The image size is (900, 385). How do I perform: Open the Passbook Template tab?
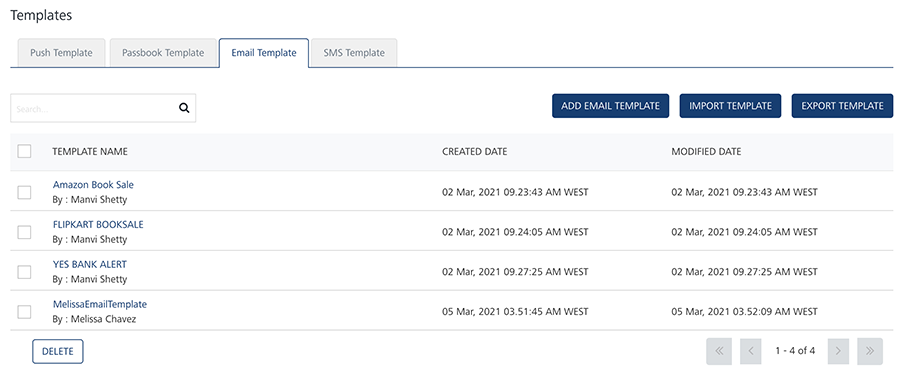click(163, 53)
